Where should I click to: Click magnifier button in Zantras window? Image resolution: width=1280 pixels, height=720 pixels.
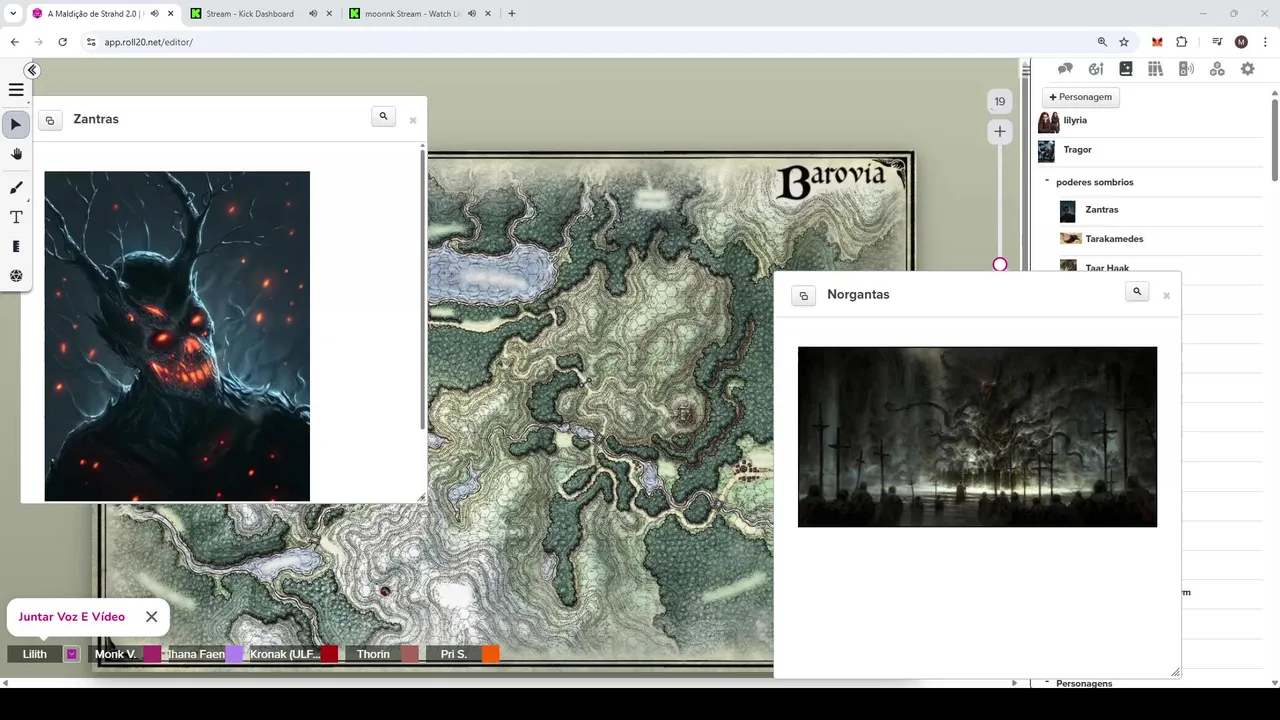point(383,116)
